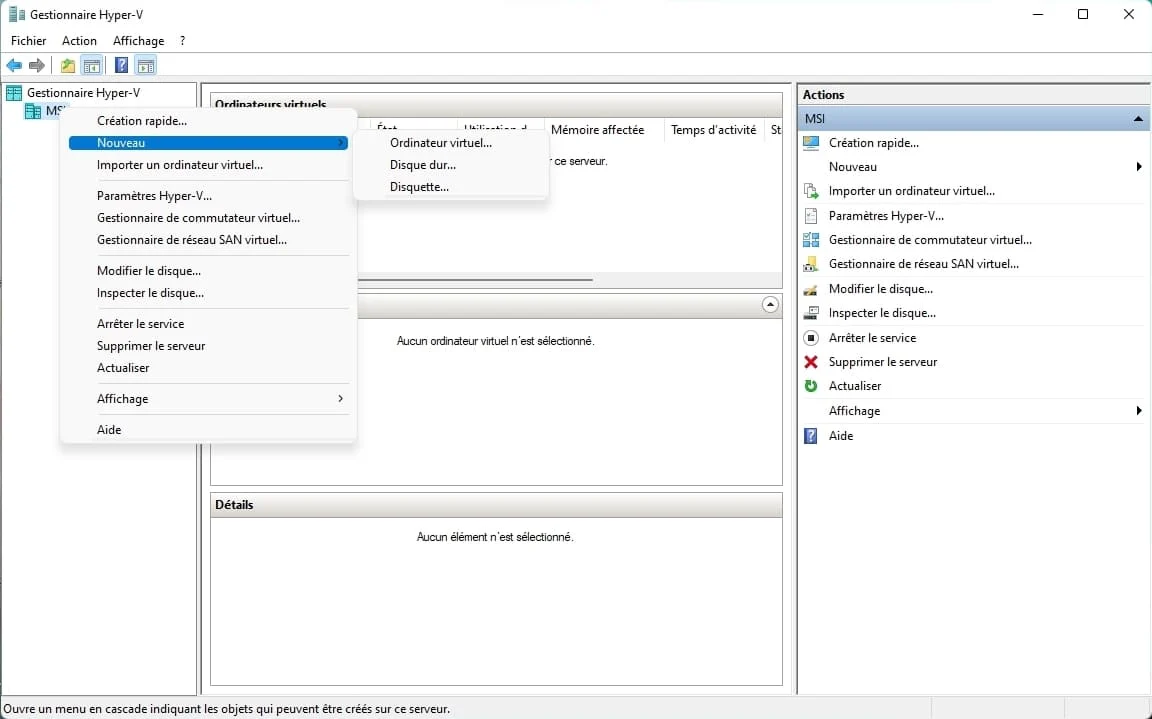
Task: Expand Nouveau arrow in Actions pane
Action: (1139, 167)
